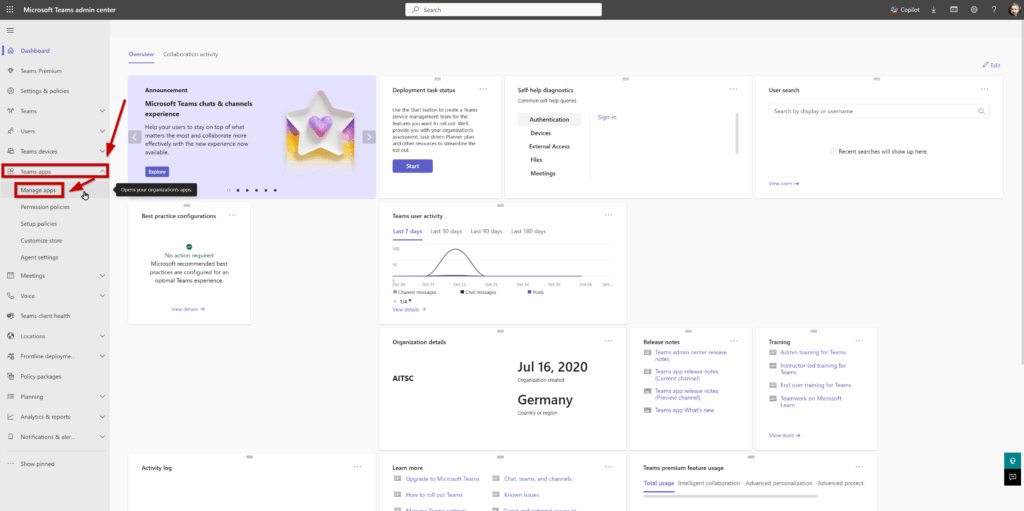
Task: Switch to the Collaboration activity tab
Action: click(x=190, y=54)
